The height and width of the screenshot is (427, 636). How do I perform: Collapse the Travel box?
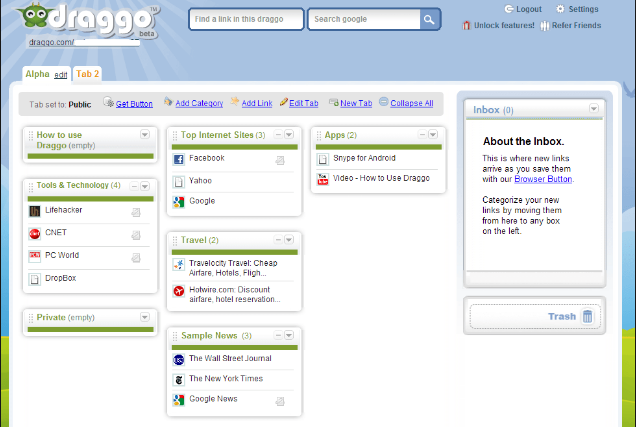[x=278, y=240]
